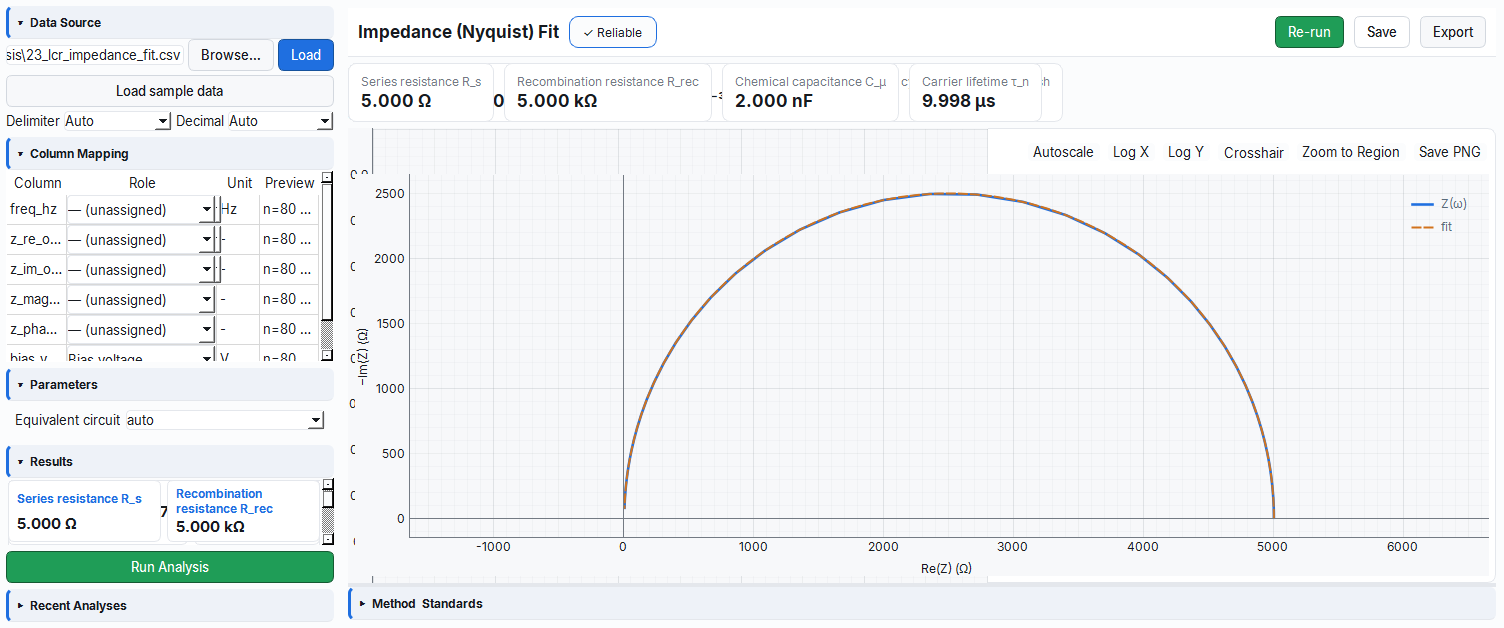The height and width of the screenshot is (628, 1504).
Task: Click the Run Analysis button
Action: click(170, 567)
